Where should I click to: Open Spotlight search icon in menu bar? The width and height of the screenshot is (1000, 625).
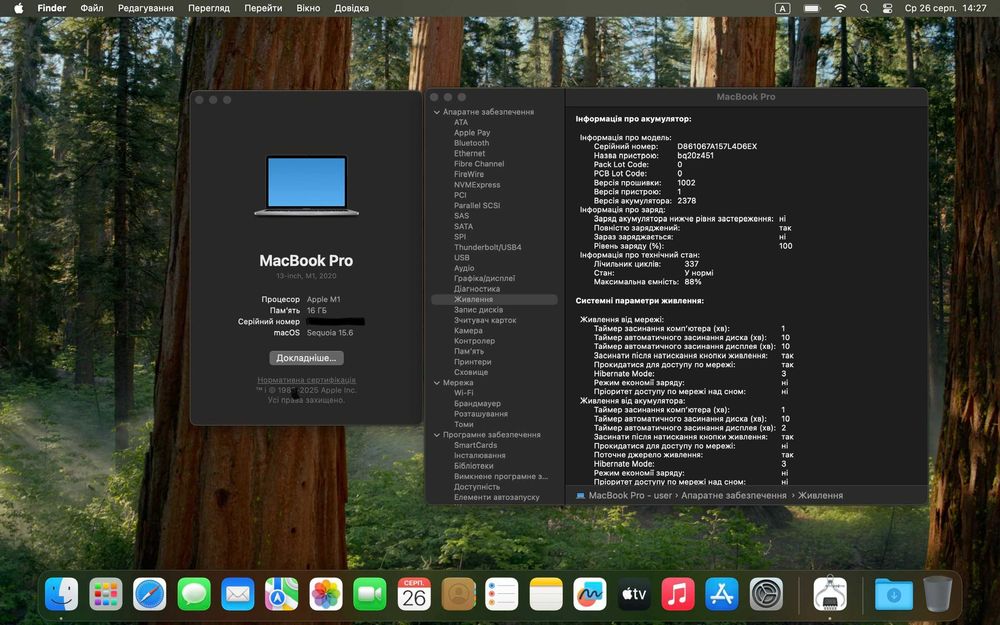pos(864,8)
